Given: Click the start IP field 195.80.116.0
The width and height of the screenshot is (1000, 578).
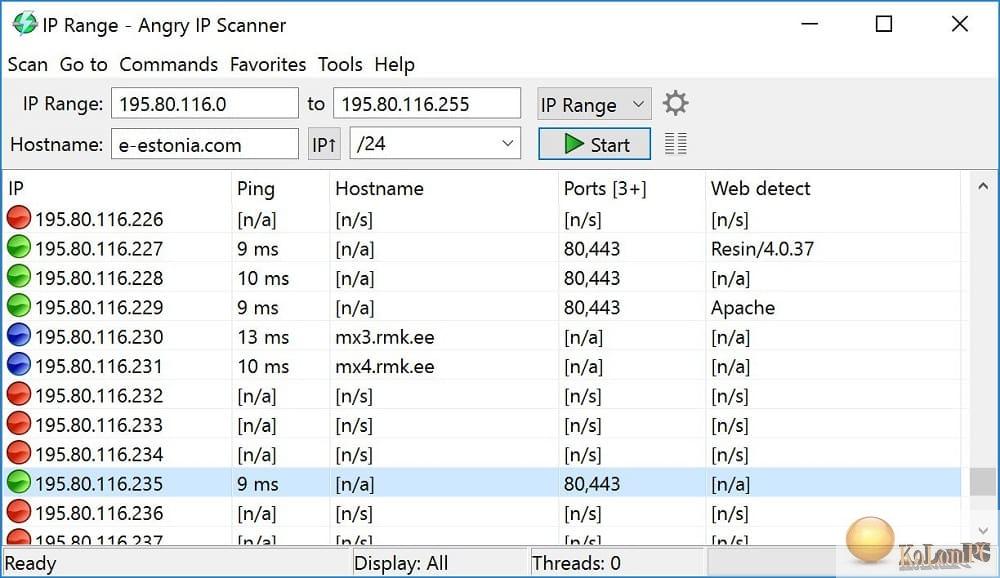Looking at the screenshot, I should tap(205, 103).
